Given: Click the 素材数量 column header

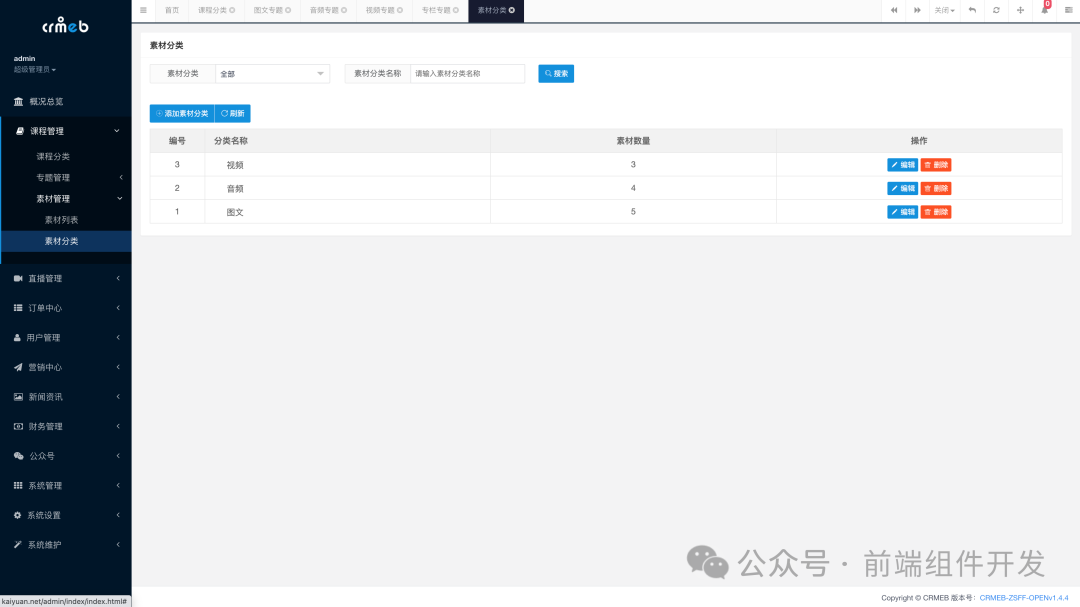Looking at the screenshot, I should [x=633, y=141].
